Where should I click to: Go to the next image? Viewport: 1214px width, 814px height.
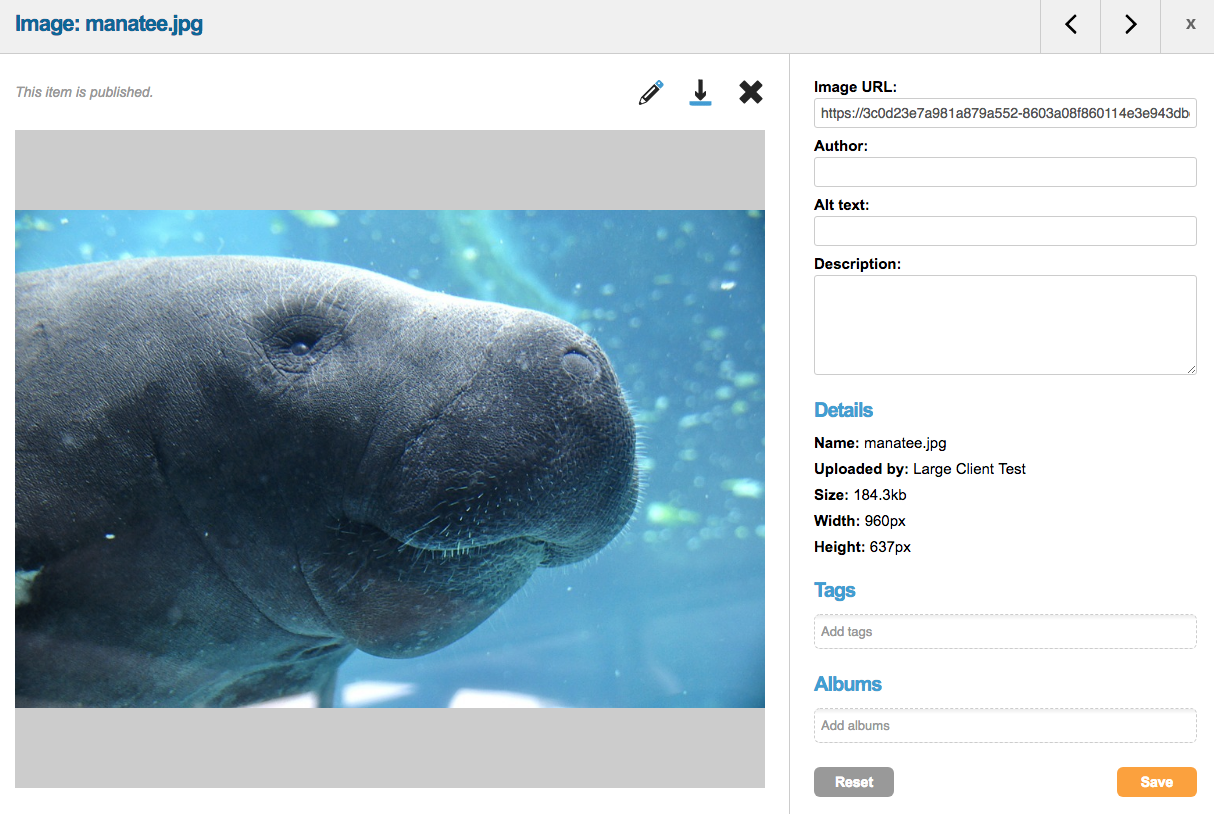[1130, 25]
